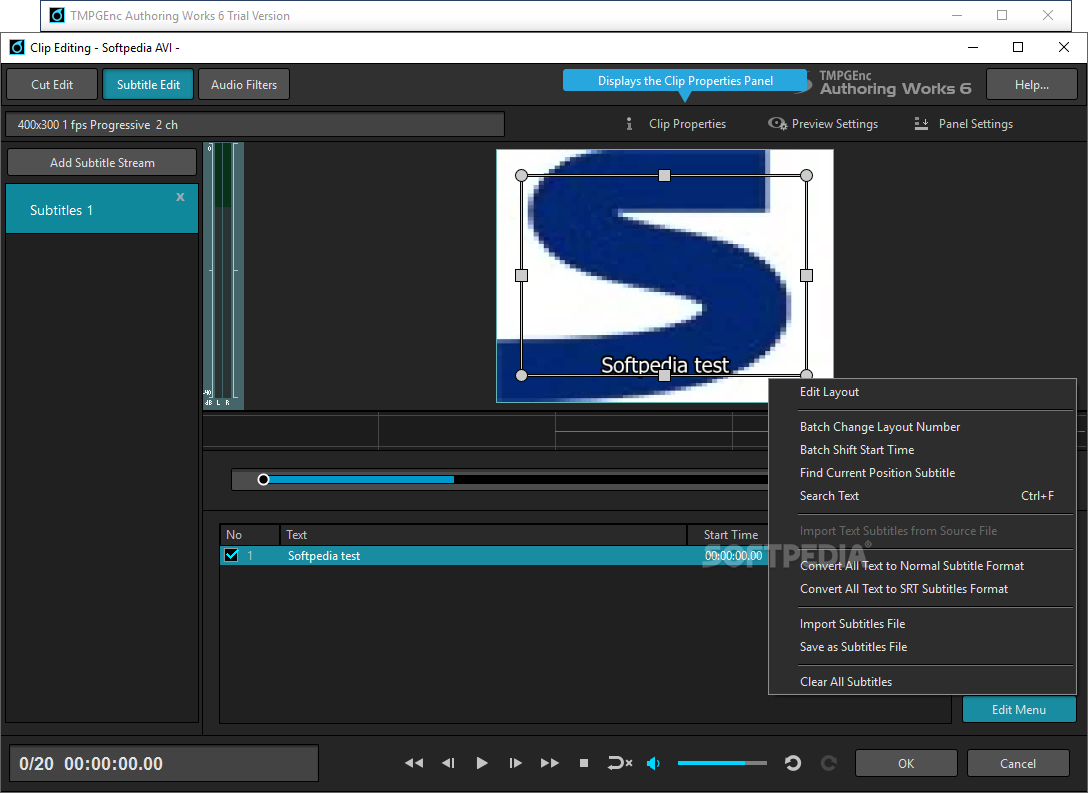Click the Start Time column header
Screen dimensions: 1088x793
click(x=729, y=534)
